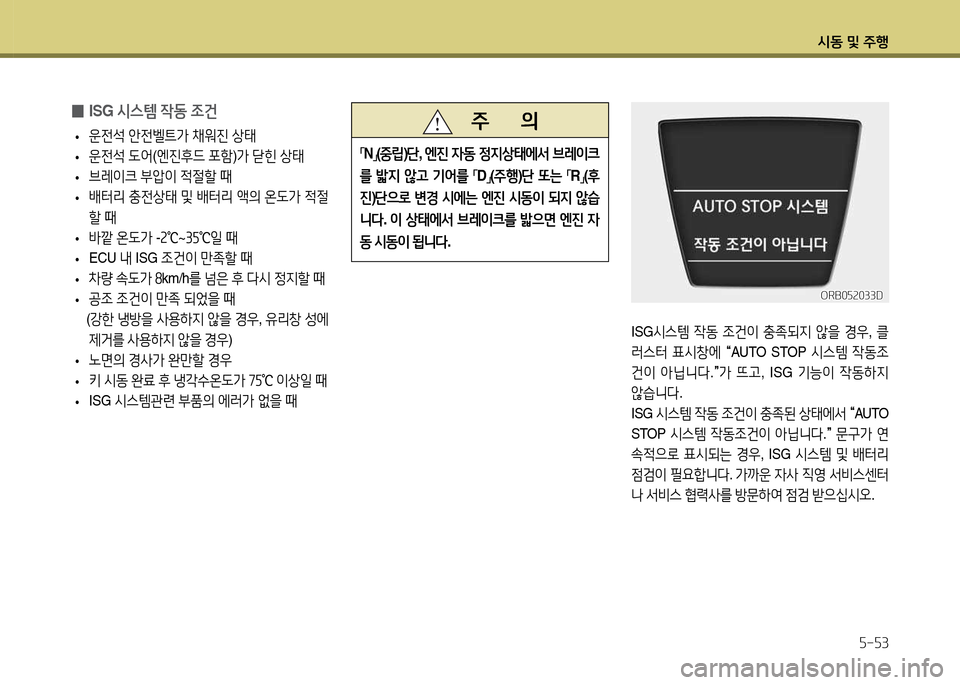The height and width of the screenshot is (685, 960).
Task: Click the '주 의' caution title
Action: pyautogui.click(x=504, y=121)
